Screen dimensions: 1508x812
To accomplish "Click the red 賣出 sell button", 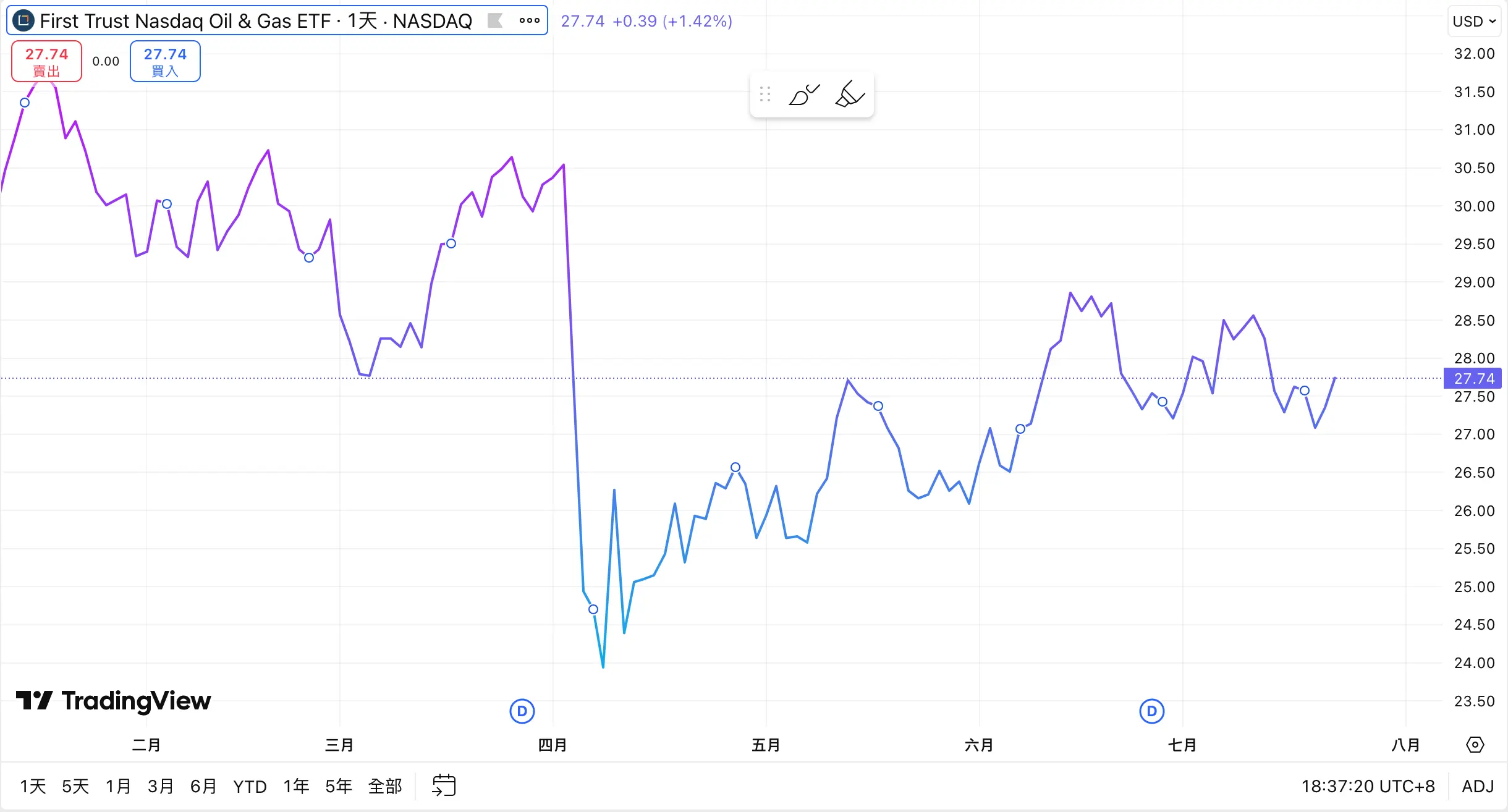I will tap(46, 61).
